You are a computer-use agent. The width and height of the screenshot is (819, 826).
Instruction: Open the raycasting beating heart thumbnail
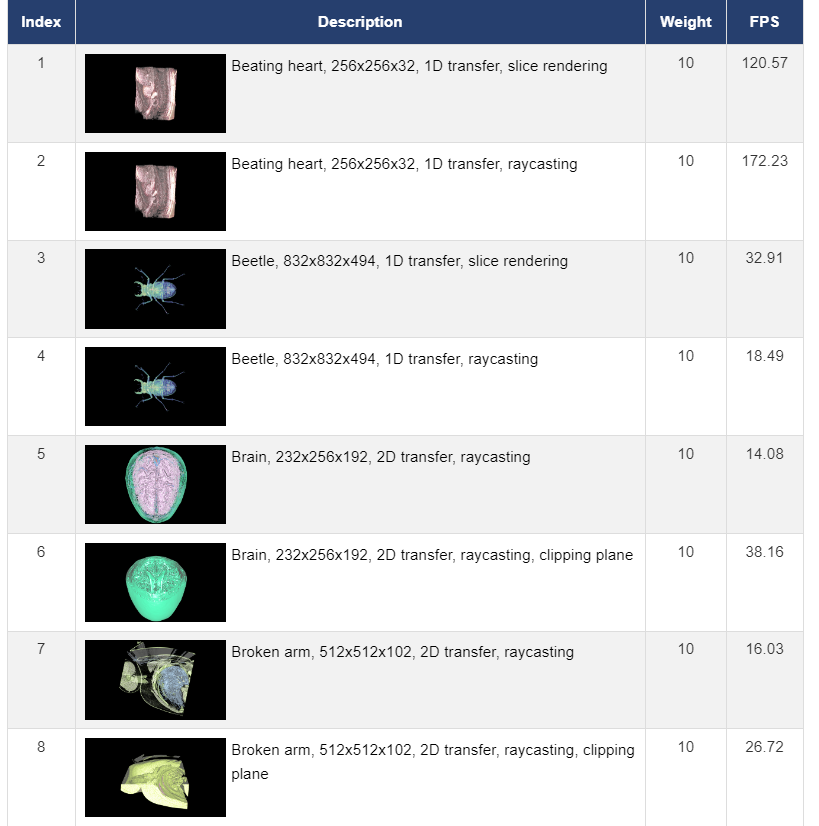pyautogui.click(x=155, y=191)
